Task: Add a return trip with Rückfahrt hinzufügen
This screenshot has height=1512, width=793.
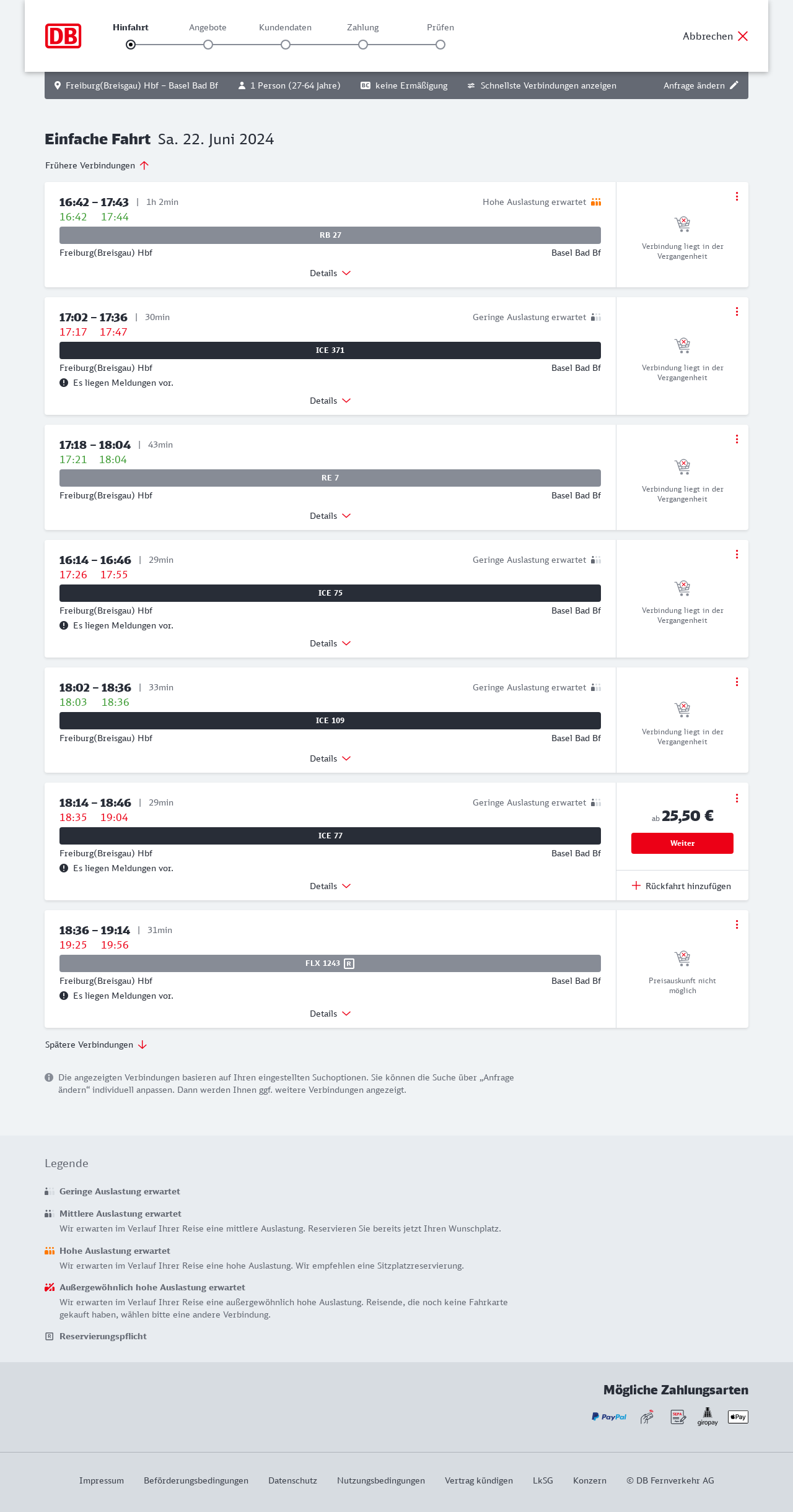Action: pos(681,886)
